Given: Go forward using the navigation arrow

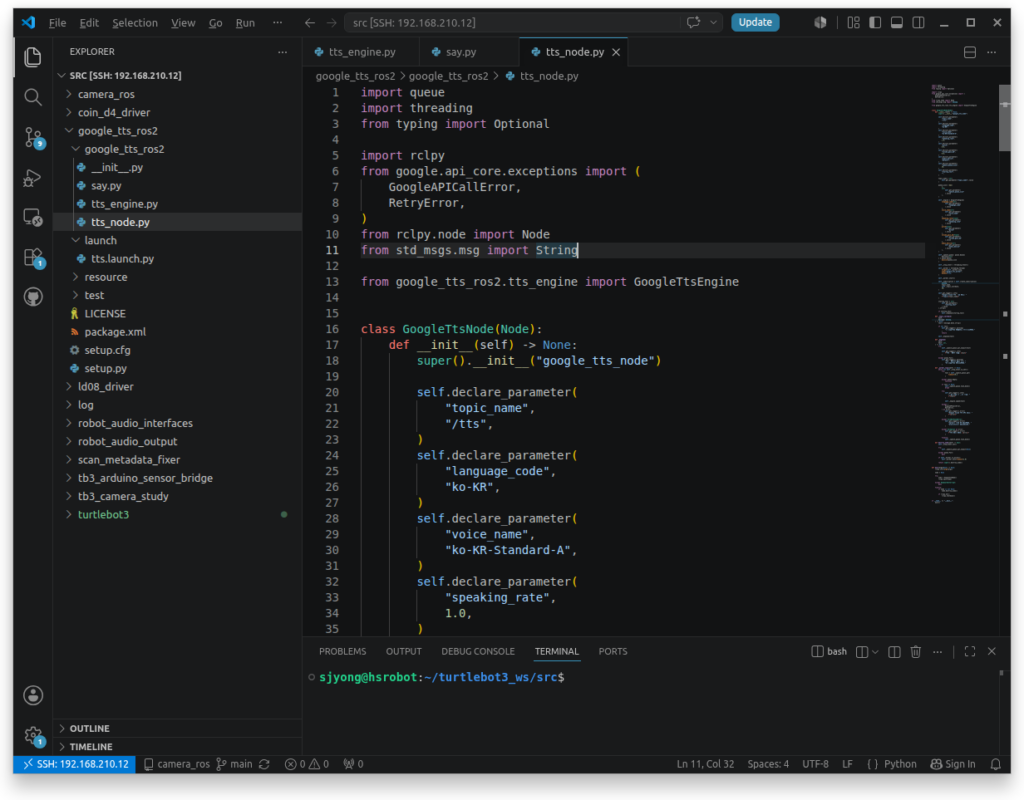Looking at the screenshot, I should 332,23.
